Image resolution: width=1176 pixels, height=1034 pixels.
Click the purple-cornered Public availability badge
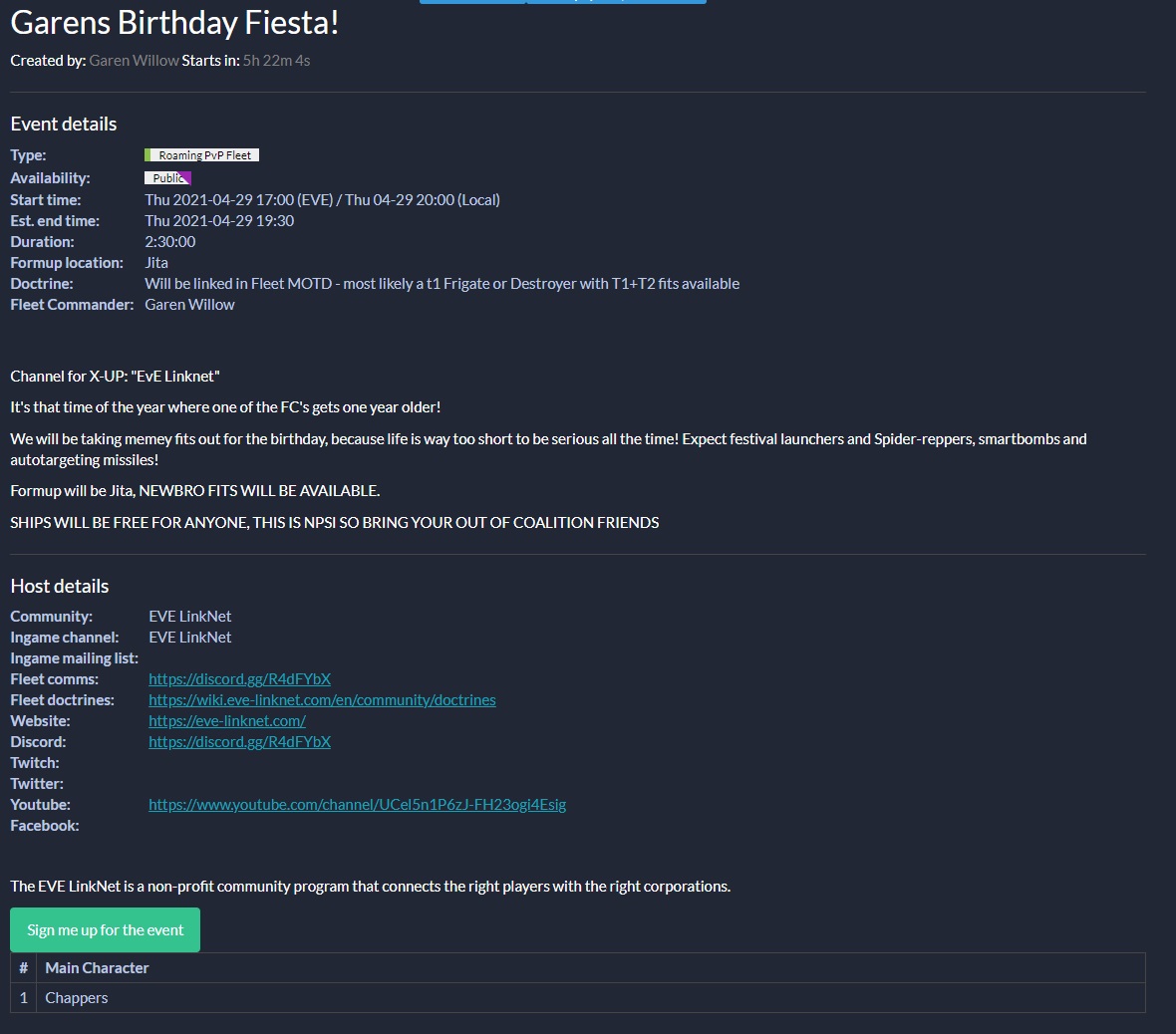tap(165, 177)
